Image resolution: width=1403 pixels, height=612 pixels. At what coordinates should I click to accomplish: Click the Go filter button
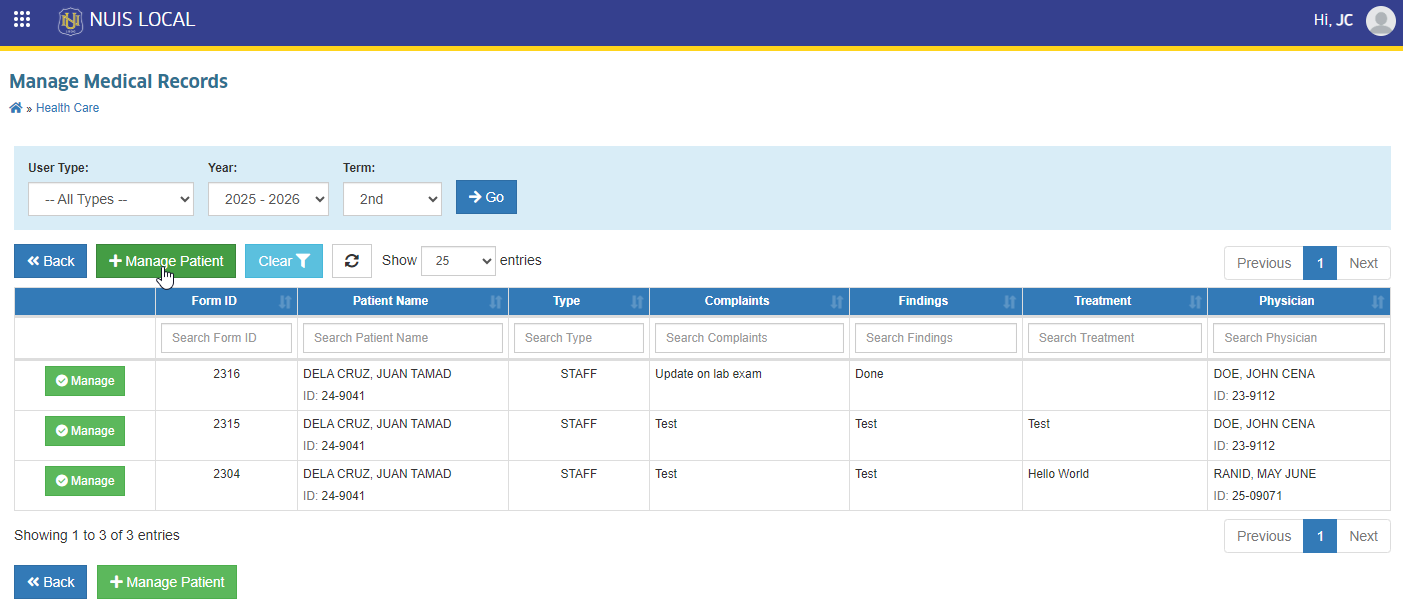click(486, 197)
